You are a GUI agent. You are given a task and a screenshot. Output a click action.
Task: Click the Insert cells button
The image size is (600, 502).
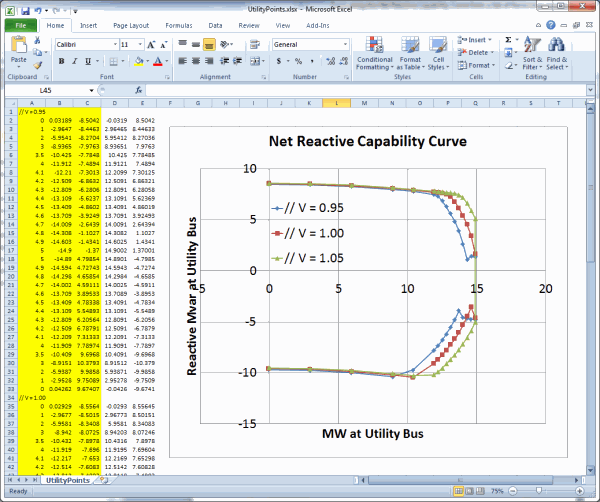click(474, 40)
